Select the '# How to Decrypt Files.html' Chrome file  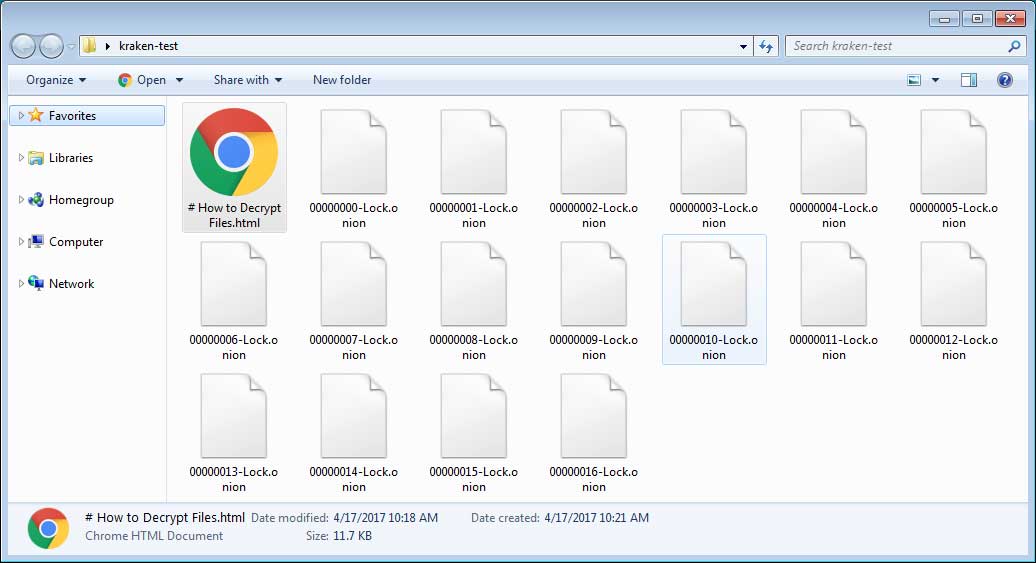pos(234,166)
